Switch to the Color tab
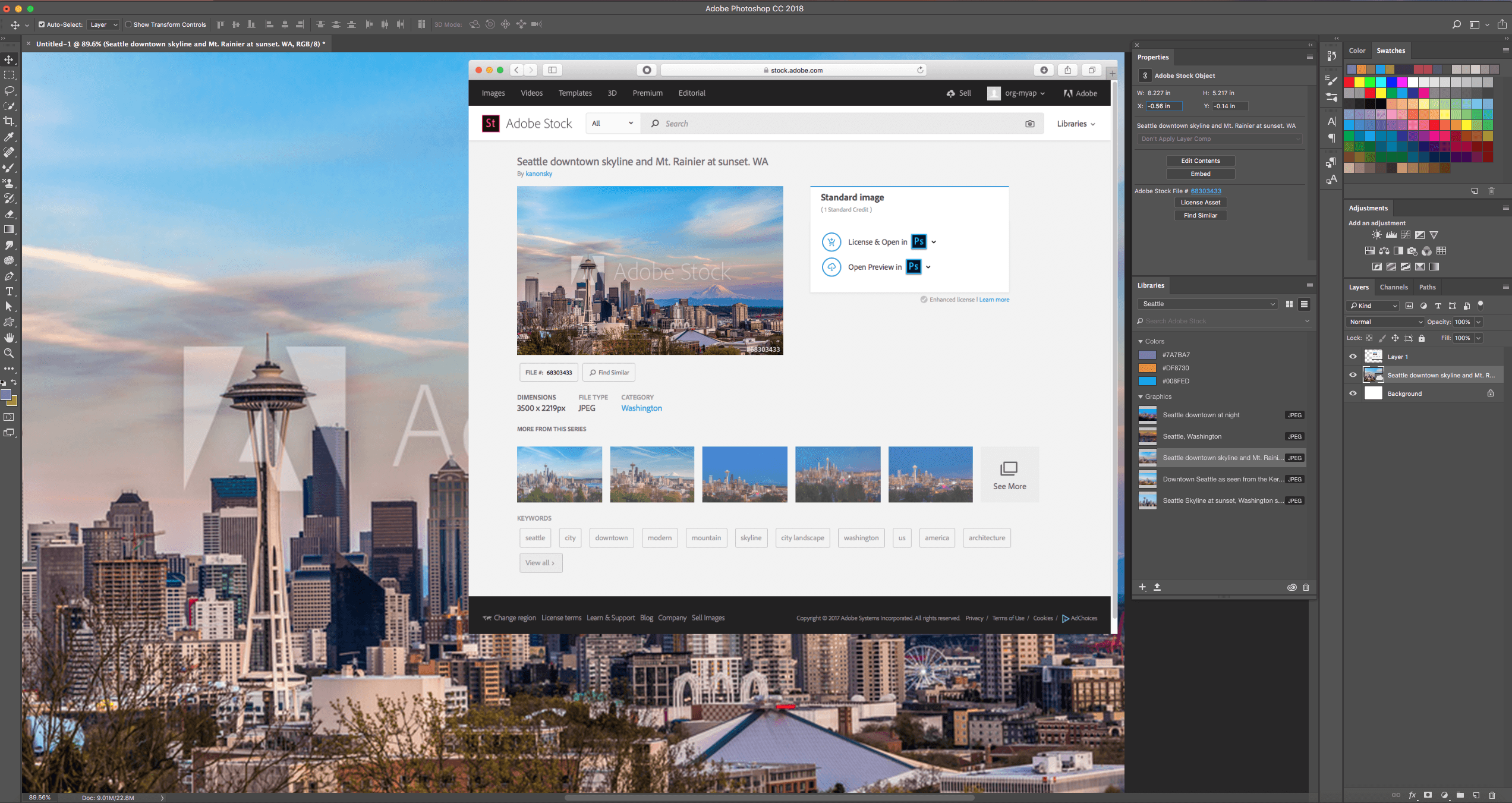This screenshot has width=1512, height=803. coord(1357,51)
